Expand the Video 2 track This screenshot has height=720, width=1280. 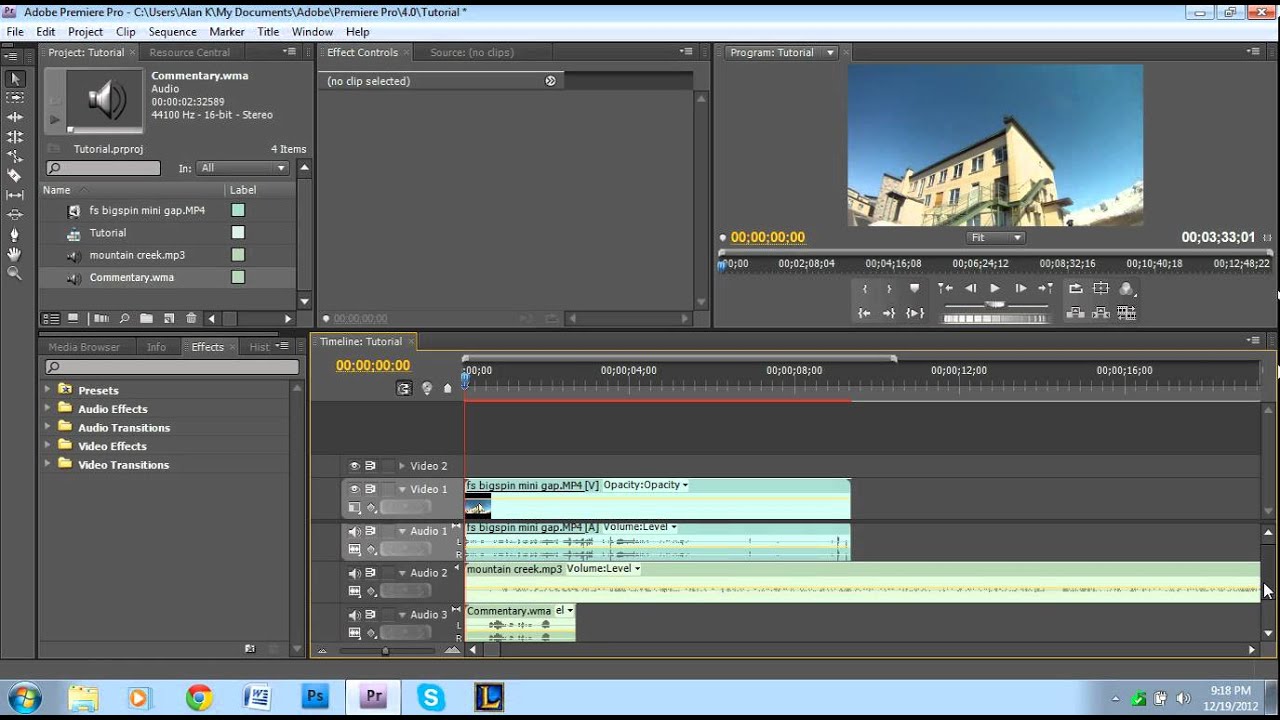pyautogui.click(x=402, y=466)
